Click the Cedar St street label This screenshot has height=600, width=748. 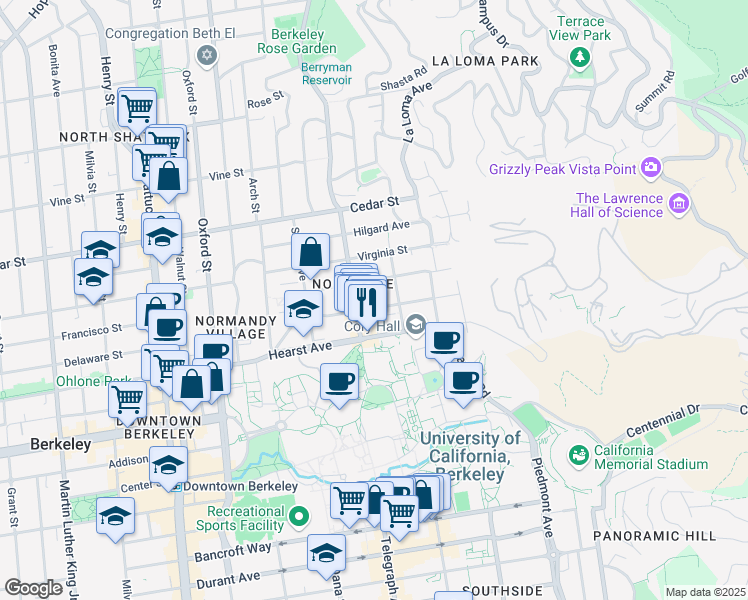[x=374, y=204]
